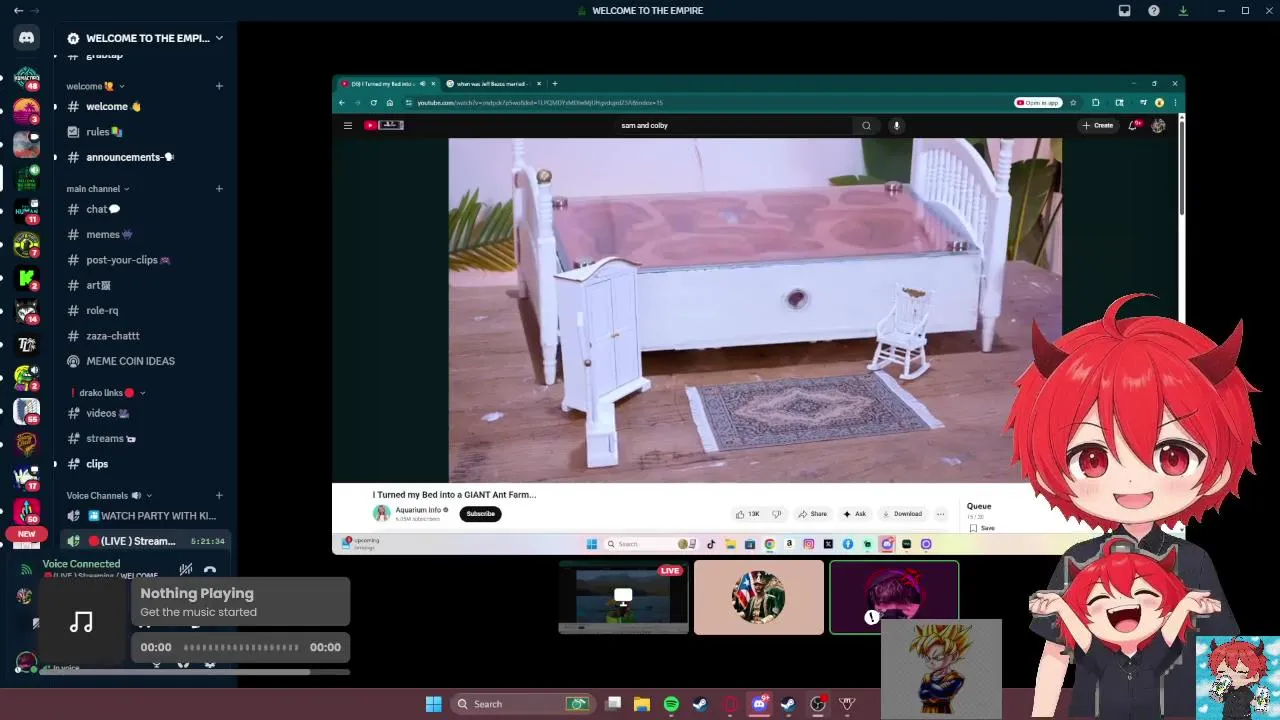Open first Steam icon in Windows taskbar
This screenshot has height=720, width=1280.
click(700, 704)
